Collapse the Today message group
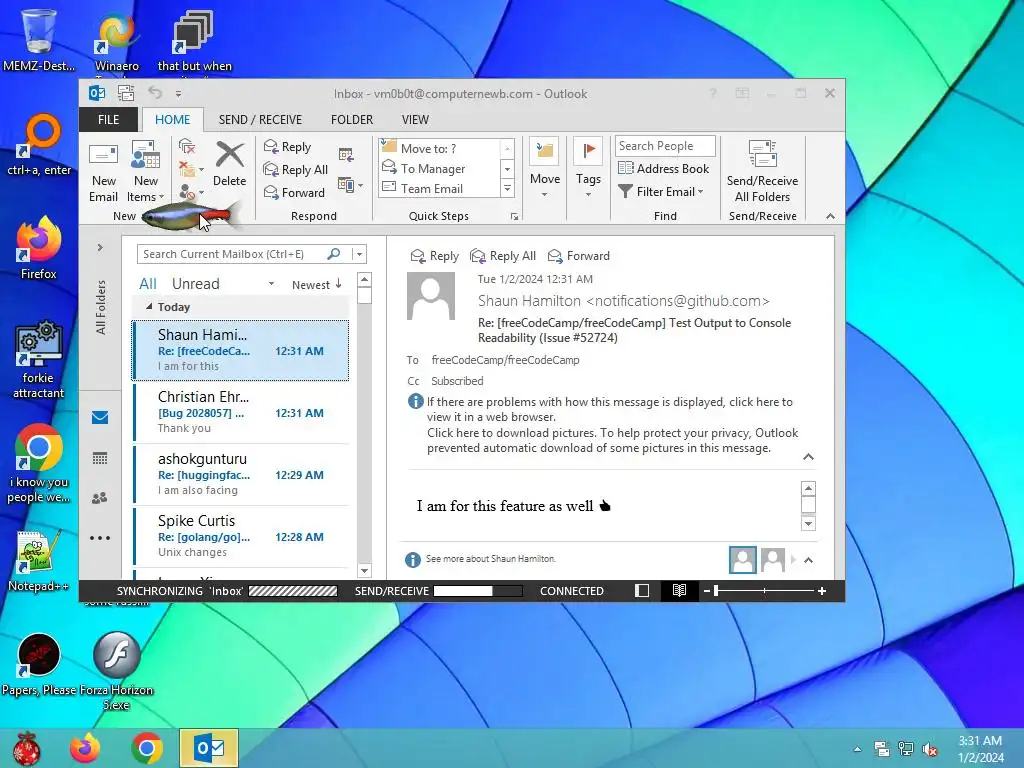The width and height of the screenshot is (1024, 768). [149, 306]
